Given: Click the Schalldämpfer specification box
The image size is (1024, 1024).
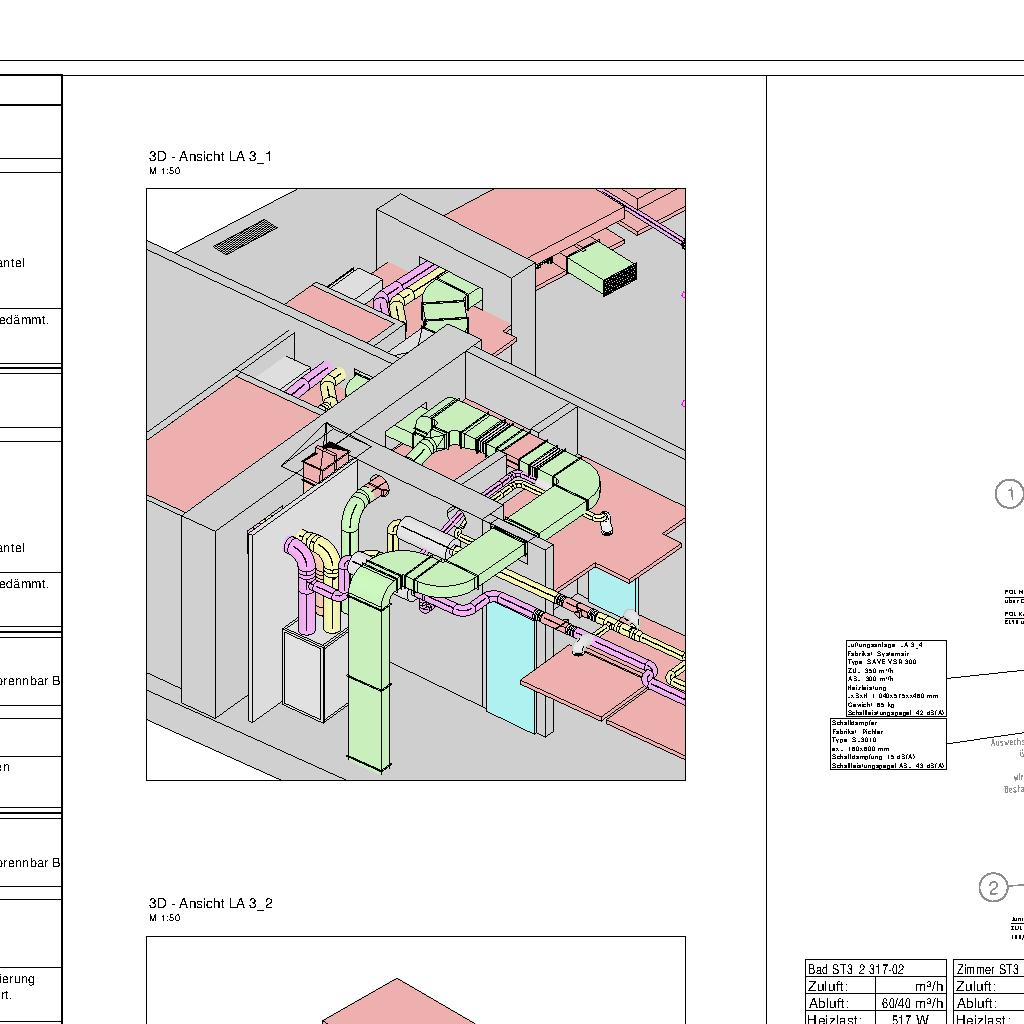Looking at the screenshot, I should (887, 744).
